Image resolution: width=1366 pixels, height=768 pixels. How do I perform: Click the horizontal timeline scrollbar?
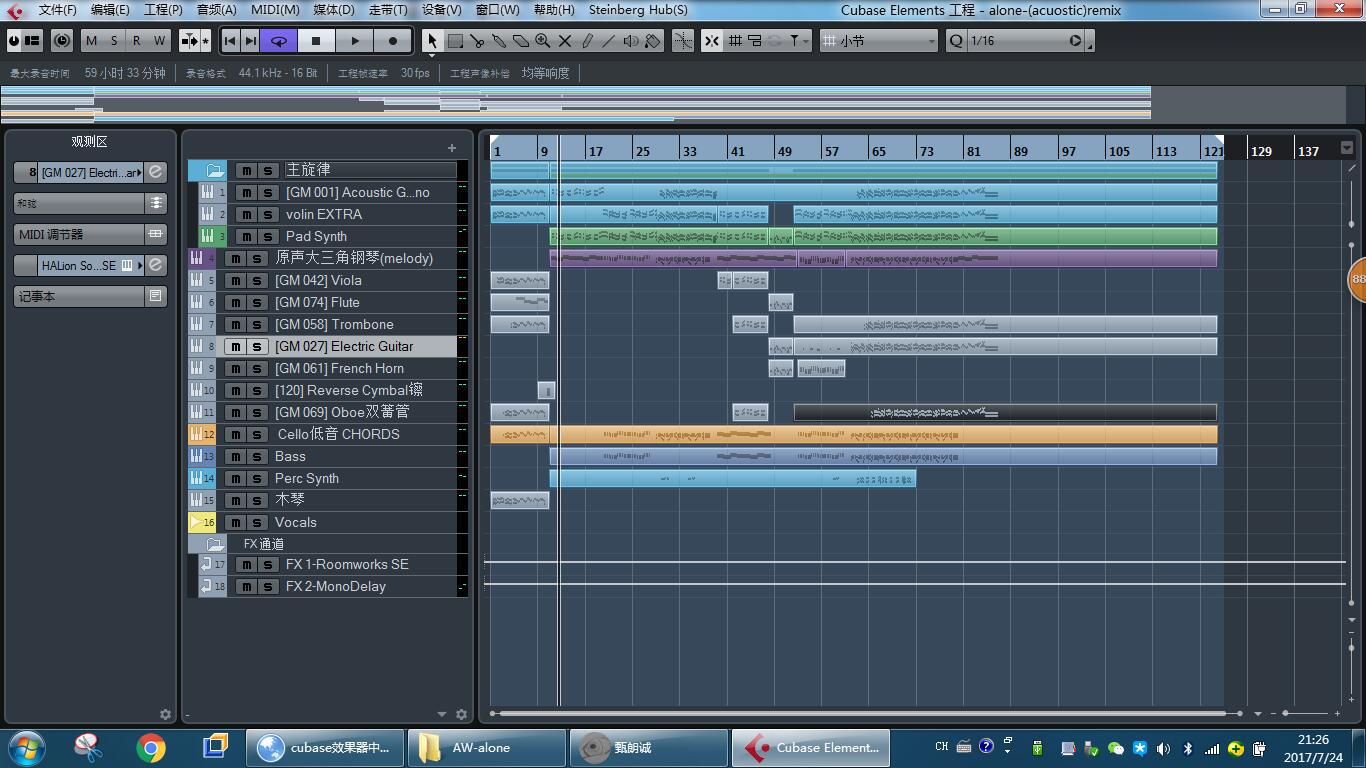click(x=863, y=713)
